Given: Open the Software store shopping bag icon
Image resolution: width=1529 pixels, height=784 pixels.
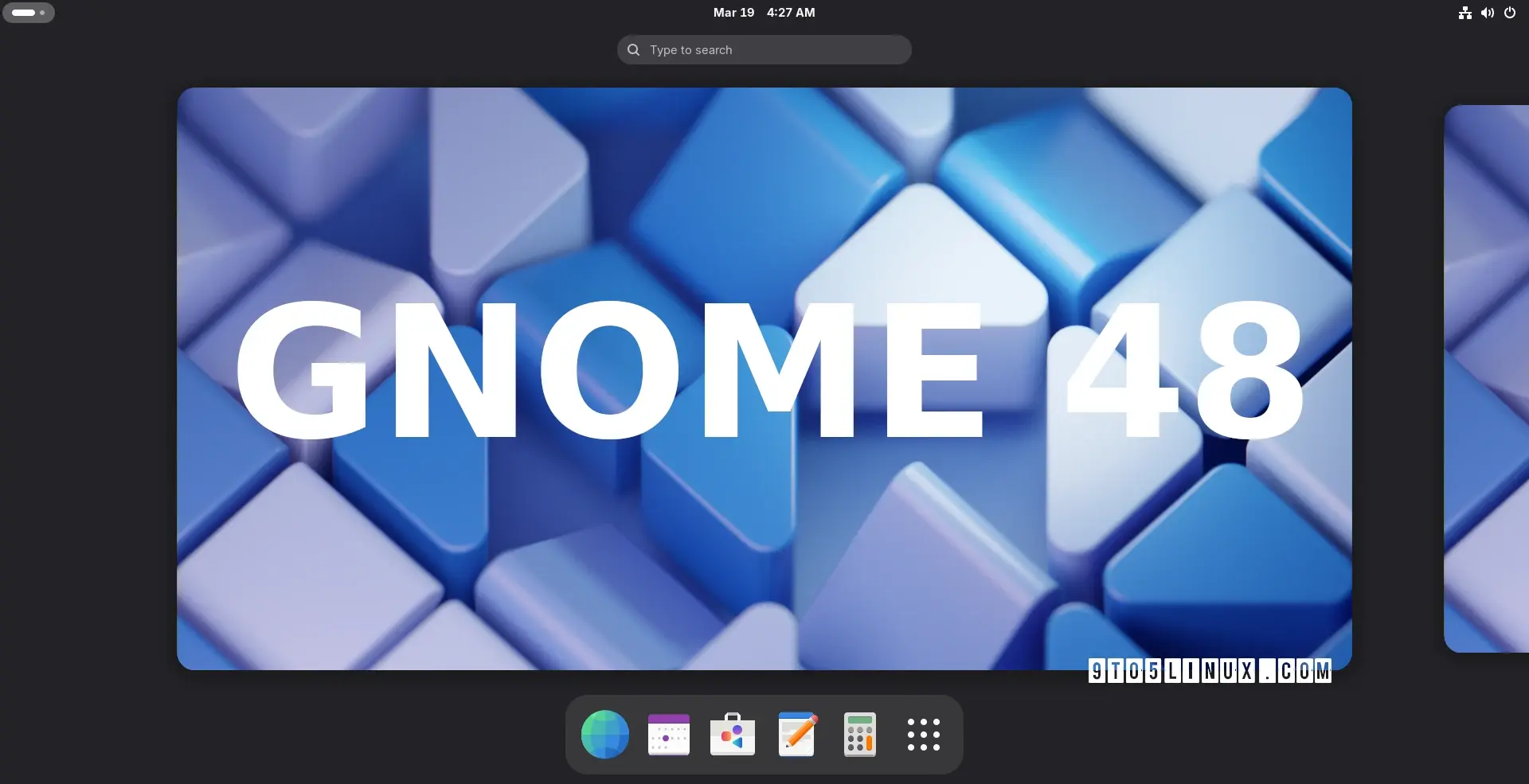Looking at the screenshot, I should (x=732, y=734).
